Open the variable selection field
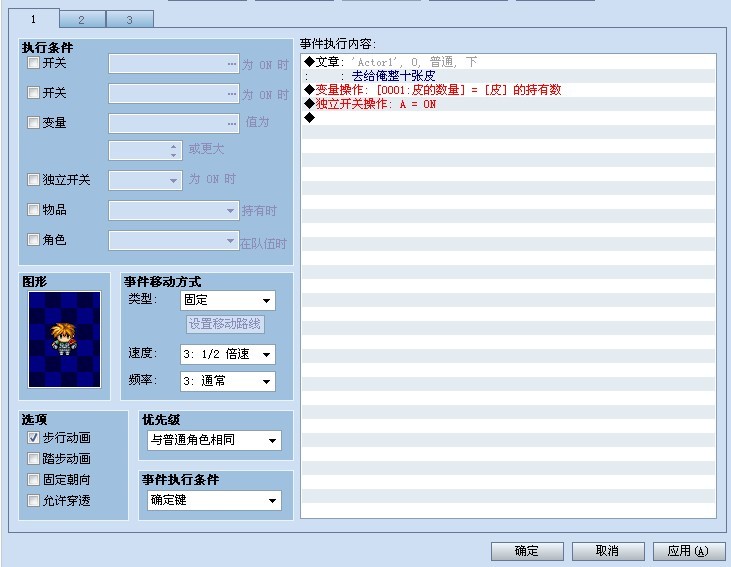The width and height of the screenshot is (731, 567). [x=174, y=124]
